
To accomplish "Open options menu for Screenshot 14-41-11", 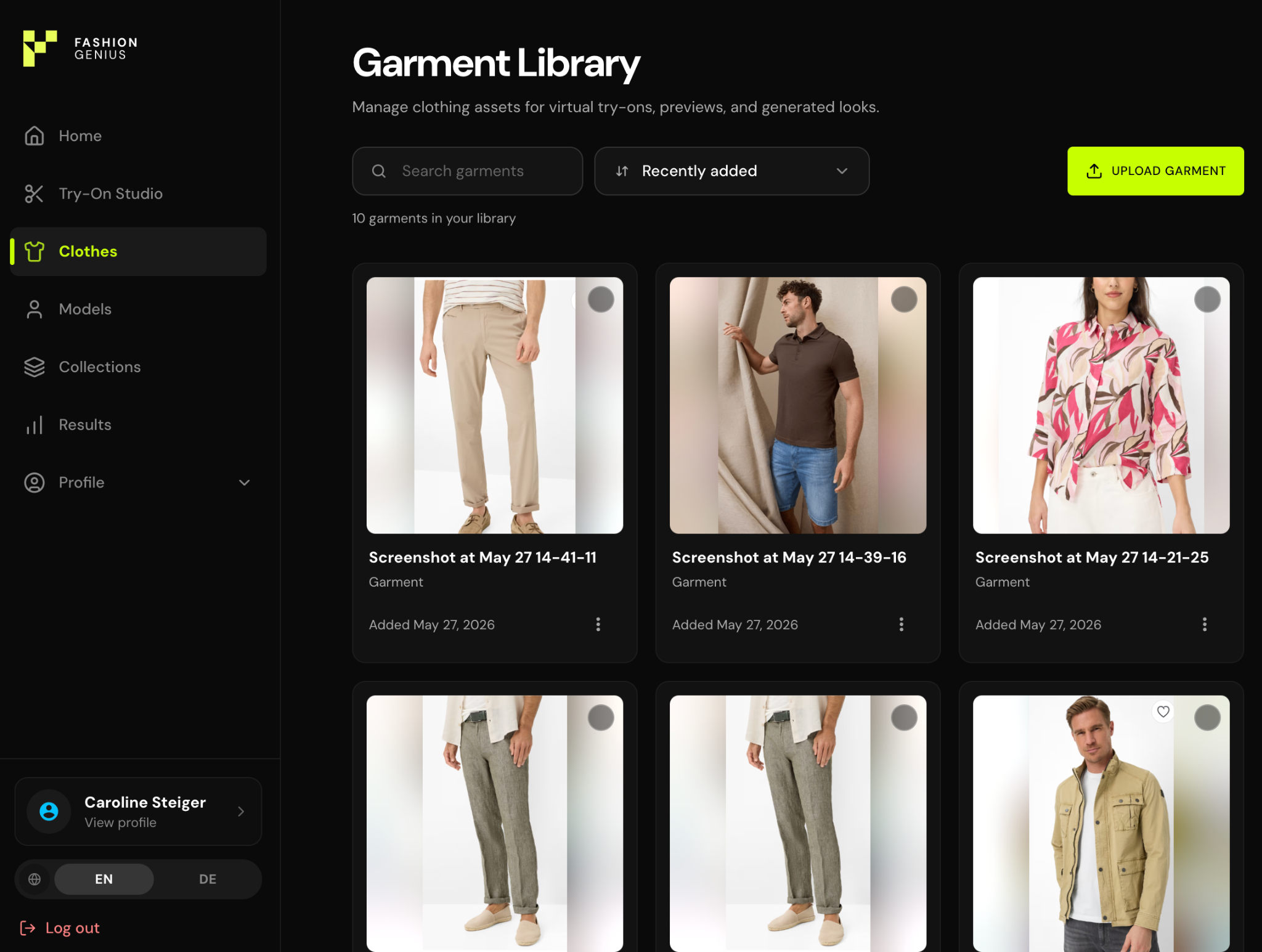I will [x=598, y=625].
